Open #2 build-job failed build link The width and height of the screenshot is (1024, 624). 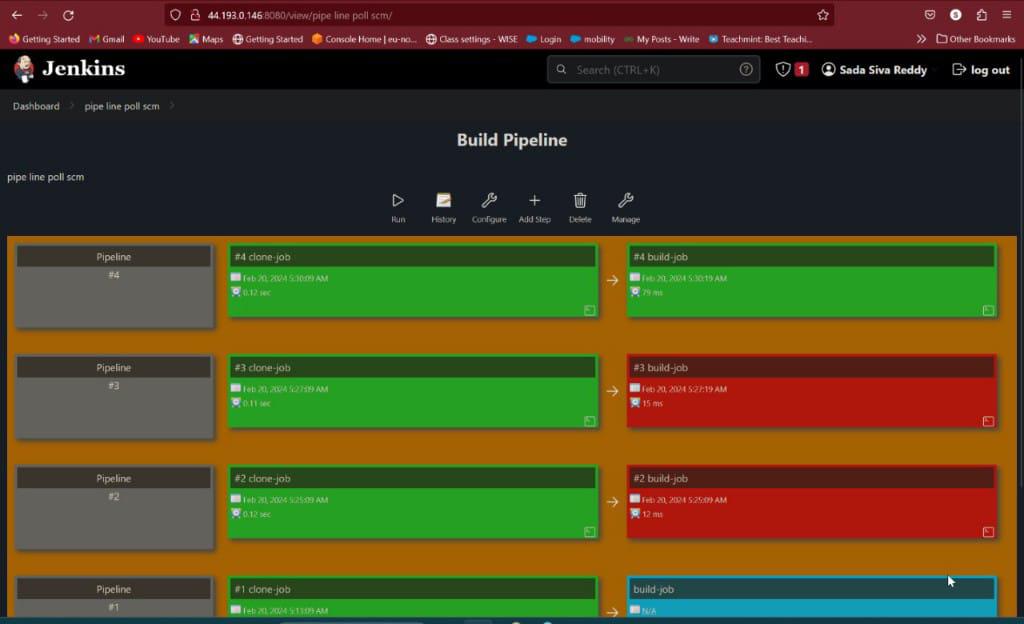(660, 478)
